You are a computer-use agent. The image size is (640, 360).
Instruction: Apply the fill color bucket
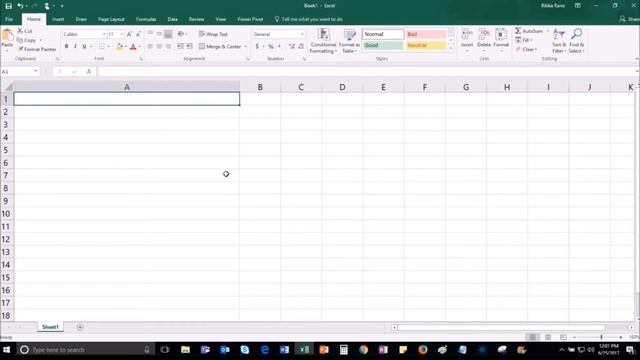119,47
